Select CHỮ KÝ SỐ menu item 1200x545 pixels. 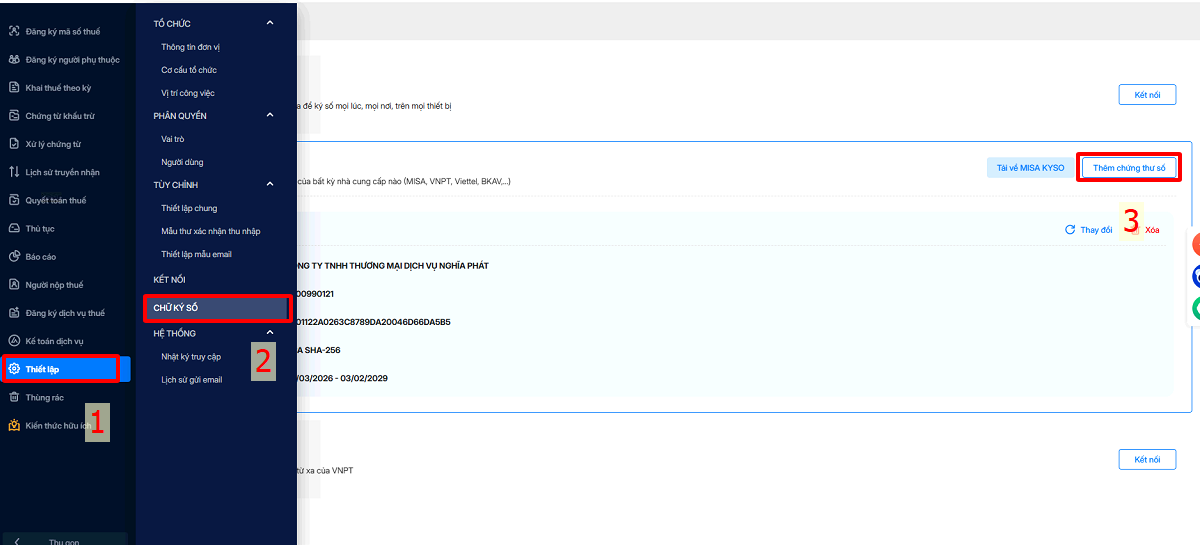[217, 308]
